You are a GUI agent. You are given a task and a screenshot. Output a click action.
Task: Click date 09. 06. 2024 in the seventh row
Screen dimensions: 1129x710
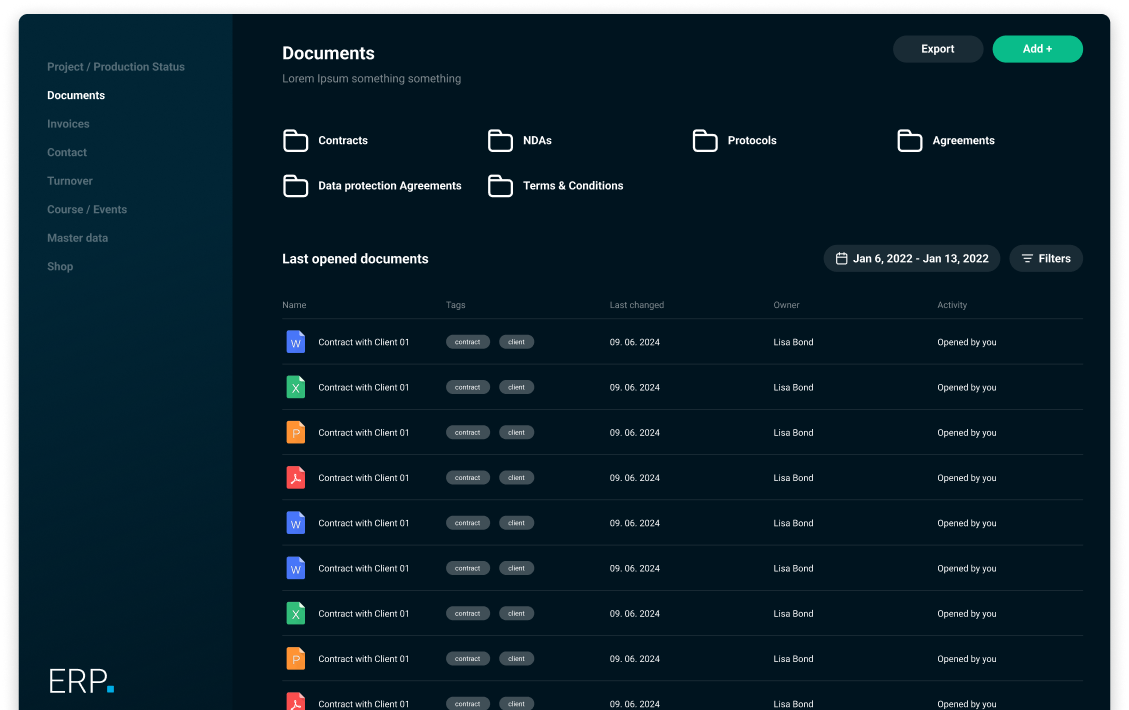click(634, 614)
